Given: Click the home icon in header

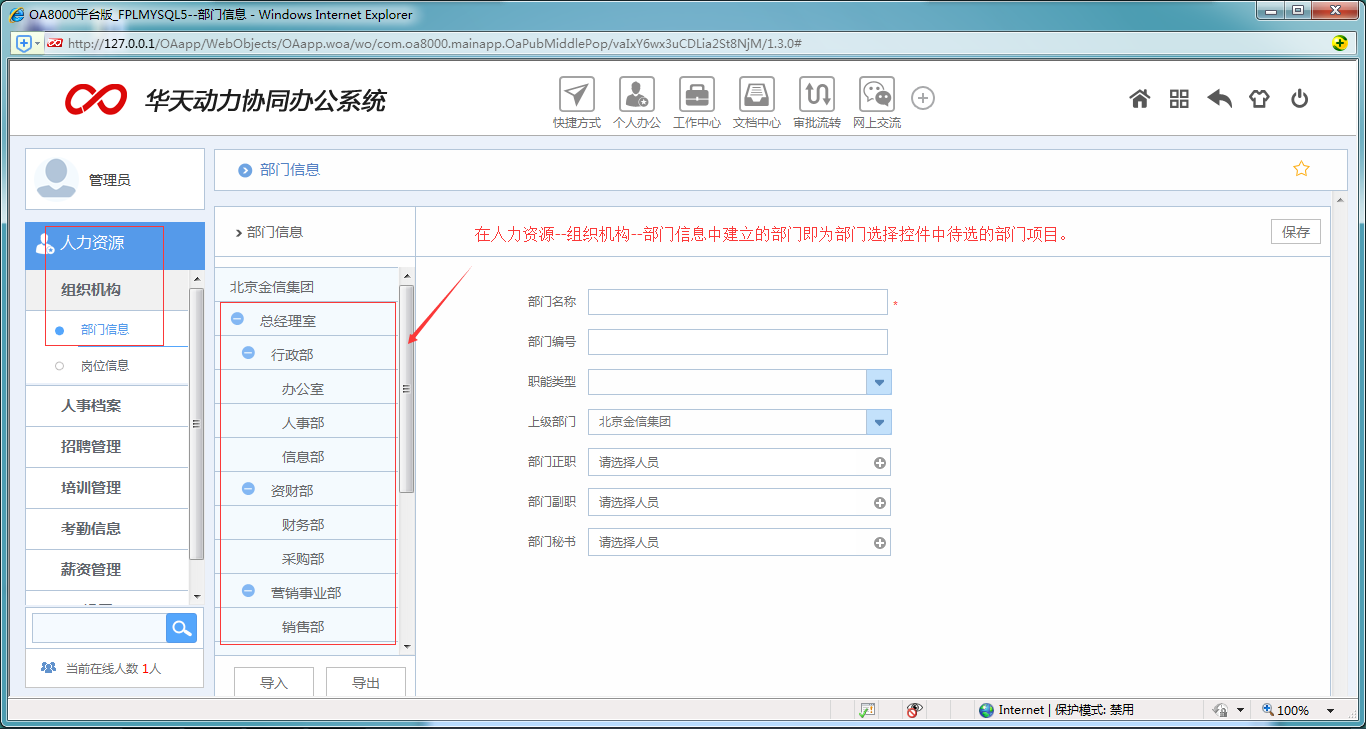Looking at the screenshot, I should click(x=1139, y=99).
